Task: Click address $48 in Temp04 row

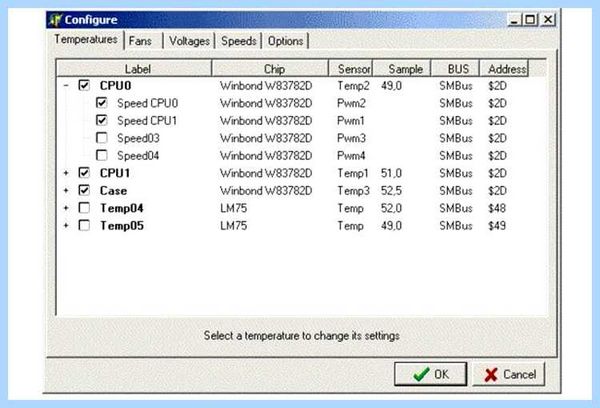Action: [x=497, y=208]
